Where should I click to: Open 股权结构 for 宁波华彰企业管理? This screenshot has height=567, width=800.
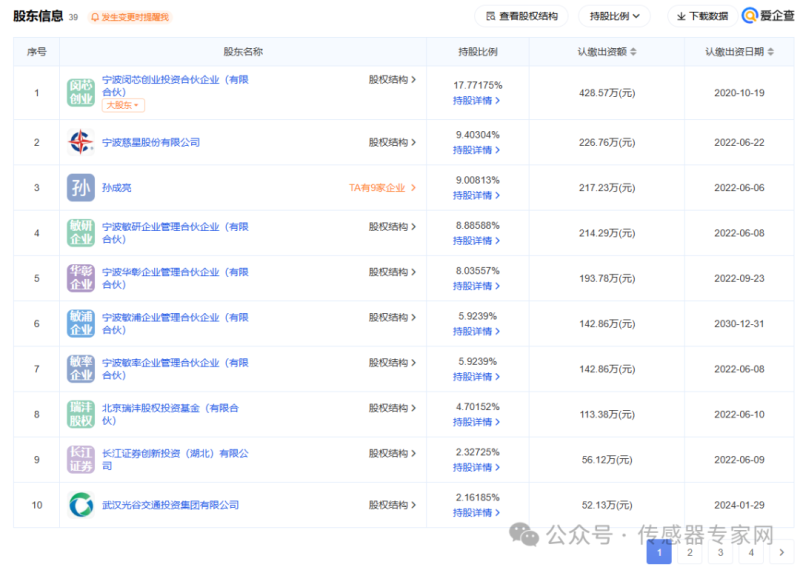[x=392, y=272]
